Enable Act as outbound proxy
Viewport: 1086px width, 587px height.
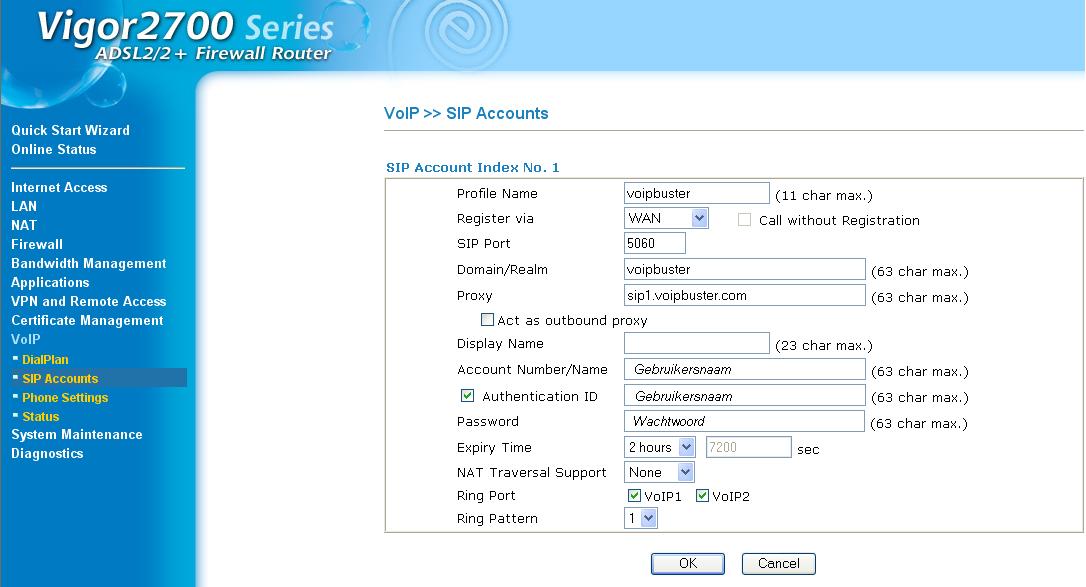[x=488, y=320]
